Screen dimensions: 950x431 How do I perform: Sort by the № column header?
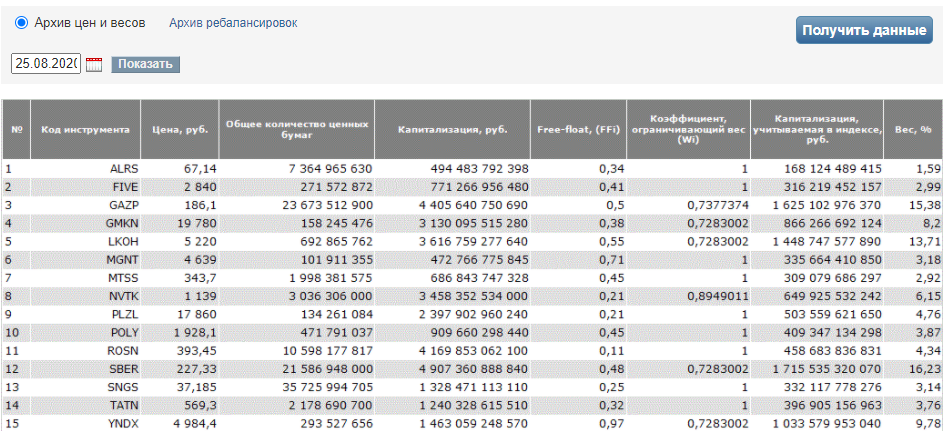pos(17,129)
